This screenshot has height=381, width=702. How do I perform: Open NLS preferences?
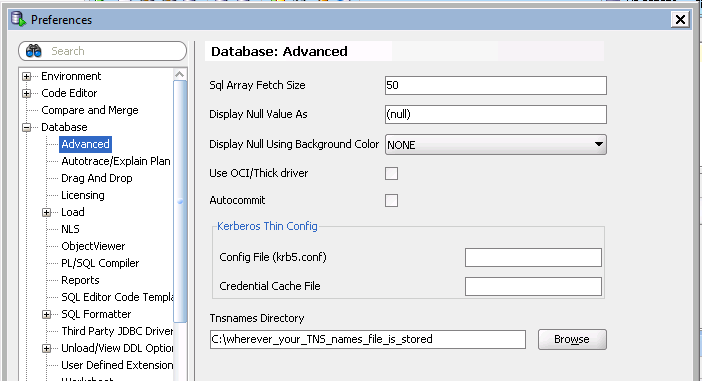point(70,229)
